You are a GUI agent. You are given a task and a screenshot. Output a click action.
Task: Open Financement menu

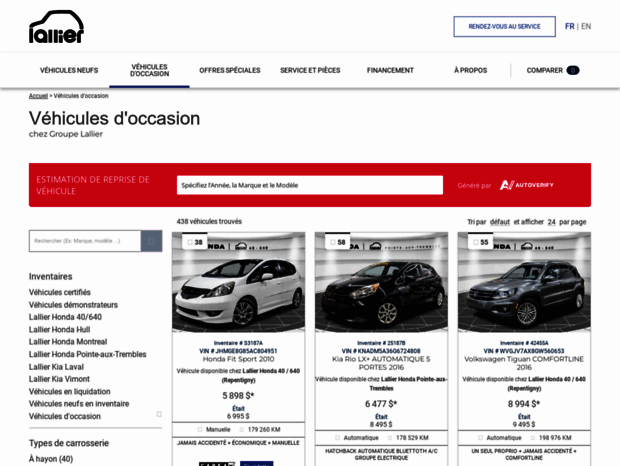coord(390,70)
